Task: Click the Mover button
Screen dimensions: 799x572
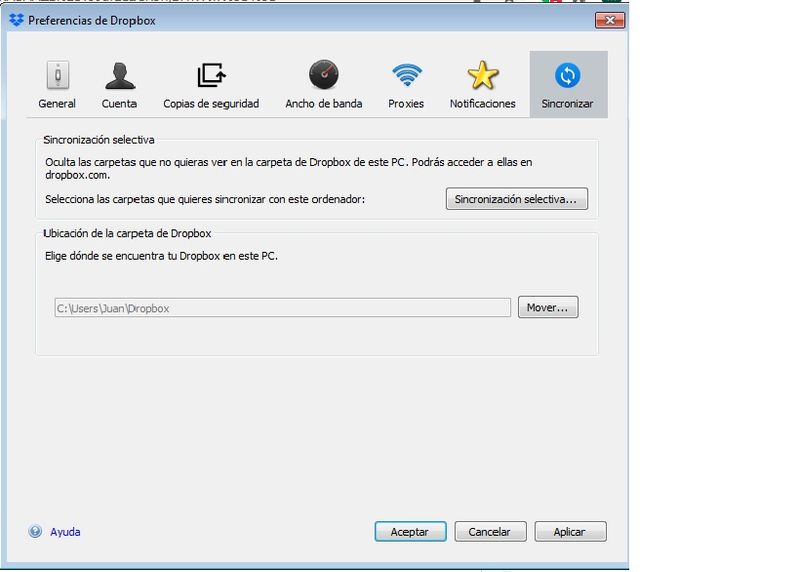Action: (548, 307)
